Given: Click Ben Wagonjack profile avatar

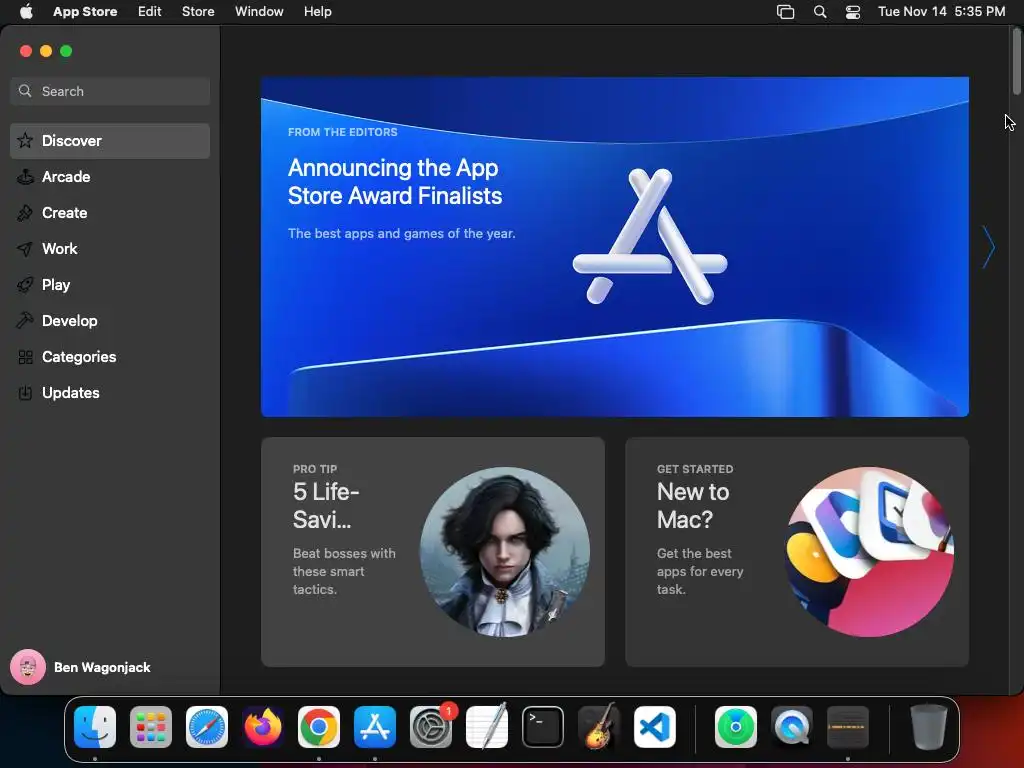Looking at the screenshot, I should coord(27,667).
